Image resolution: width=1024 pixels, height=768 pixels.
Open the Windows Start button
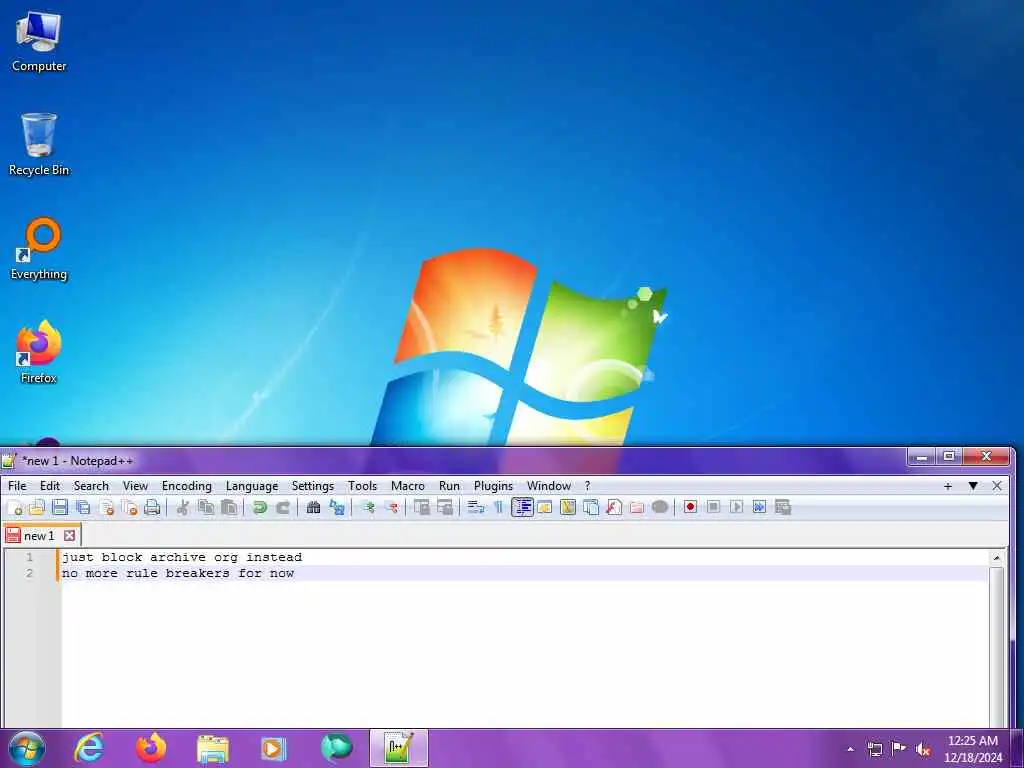[27, 748]
